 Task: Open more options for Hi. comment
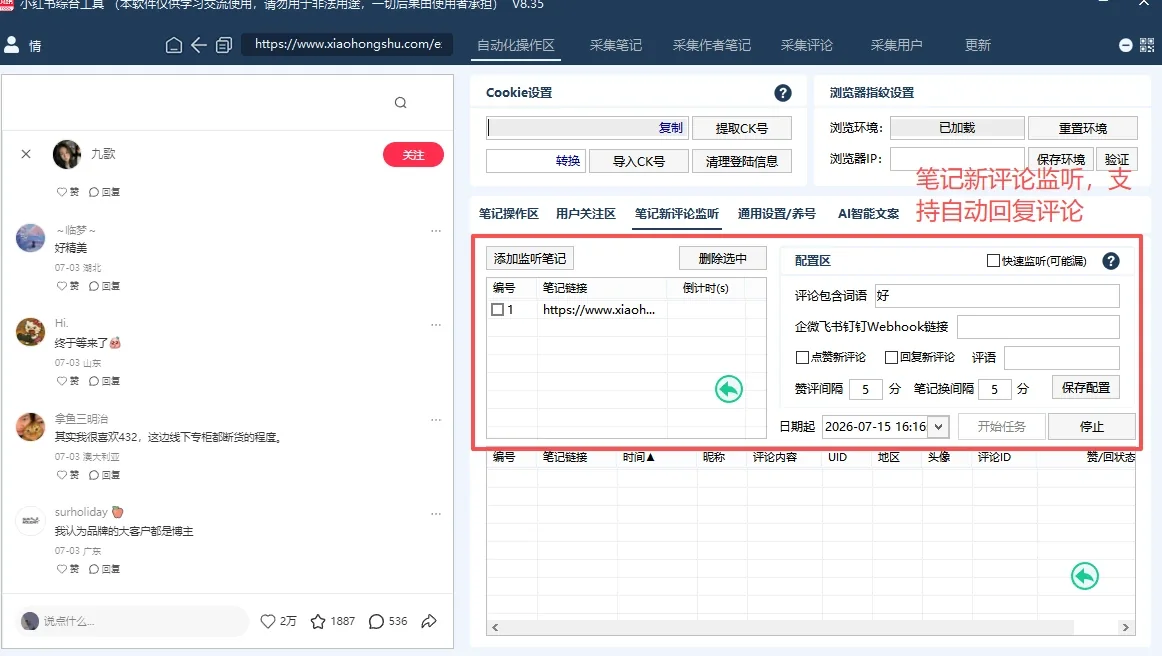coord(436,325)
